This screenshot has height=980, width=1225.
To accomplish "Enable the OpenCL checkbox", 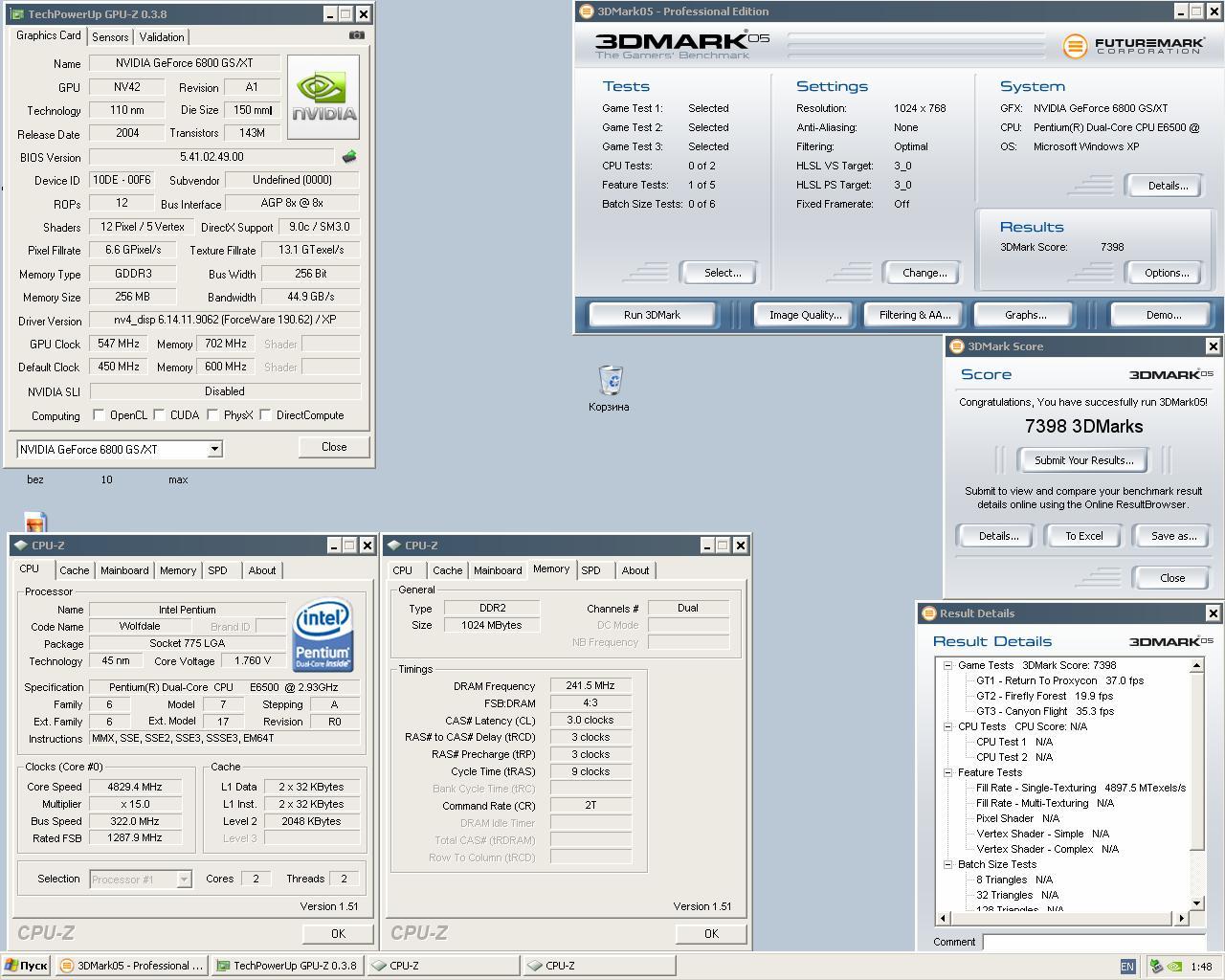I will 99,415.
